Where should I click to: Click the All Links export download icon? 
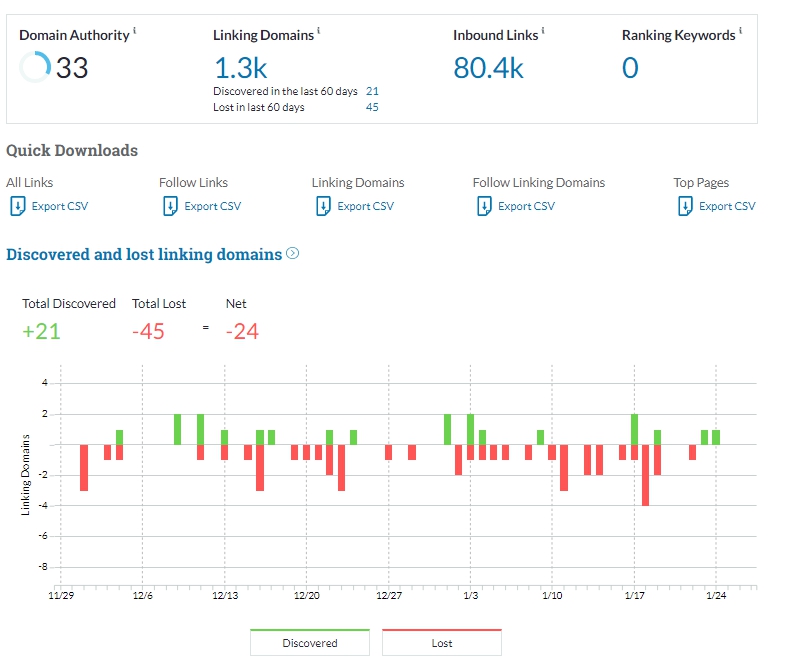coord(16,206)
